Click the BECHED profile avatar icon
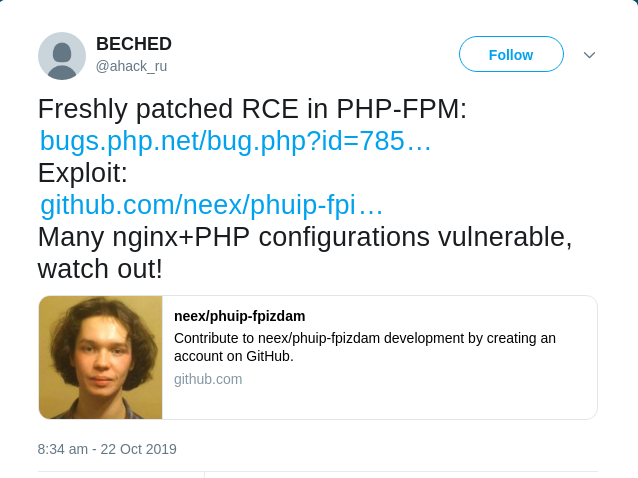Screen dimensions: 638x478 (62, 56)
